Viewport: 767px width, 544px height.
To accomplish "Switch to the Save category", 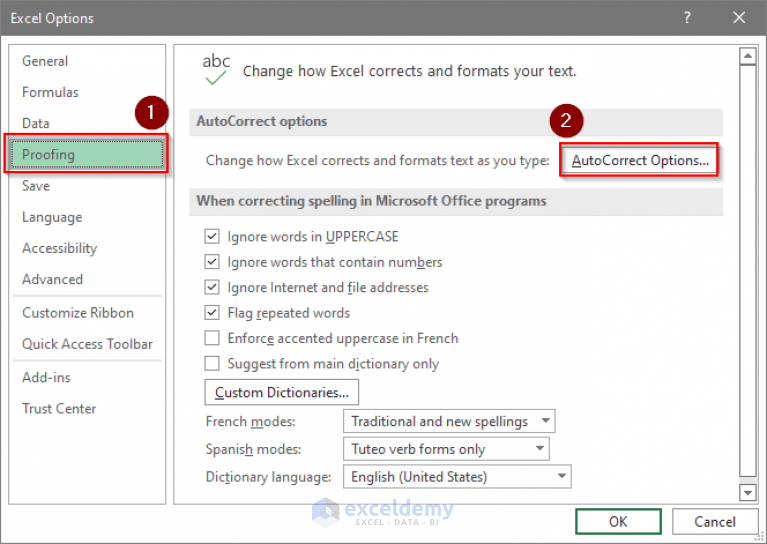I will (x=36, y=186).
